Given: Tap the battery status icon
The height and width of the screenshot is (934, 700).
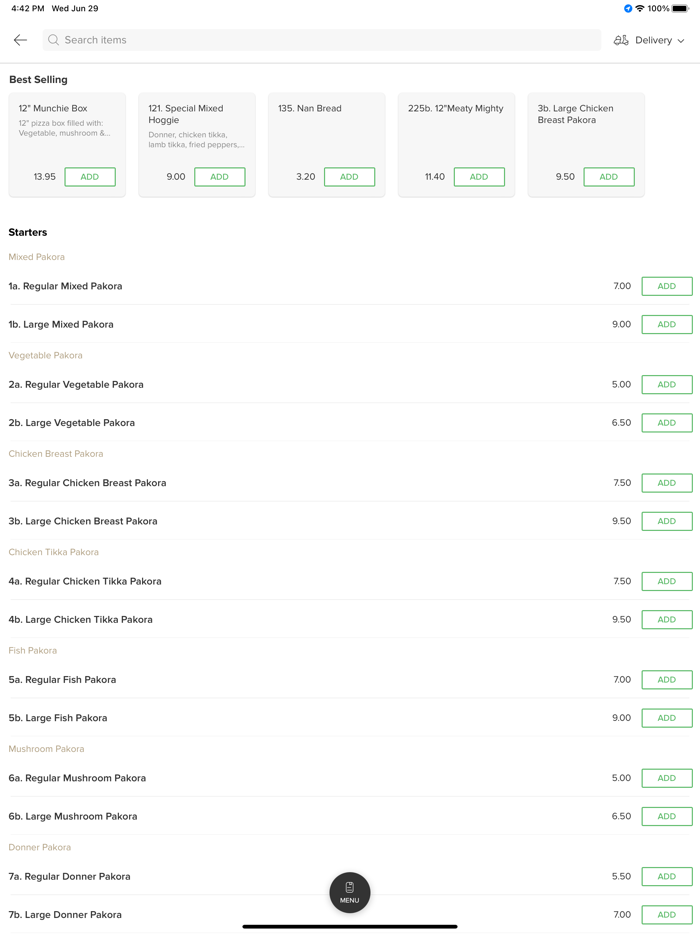Looking at the screenshot, I should click(681, 8).
